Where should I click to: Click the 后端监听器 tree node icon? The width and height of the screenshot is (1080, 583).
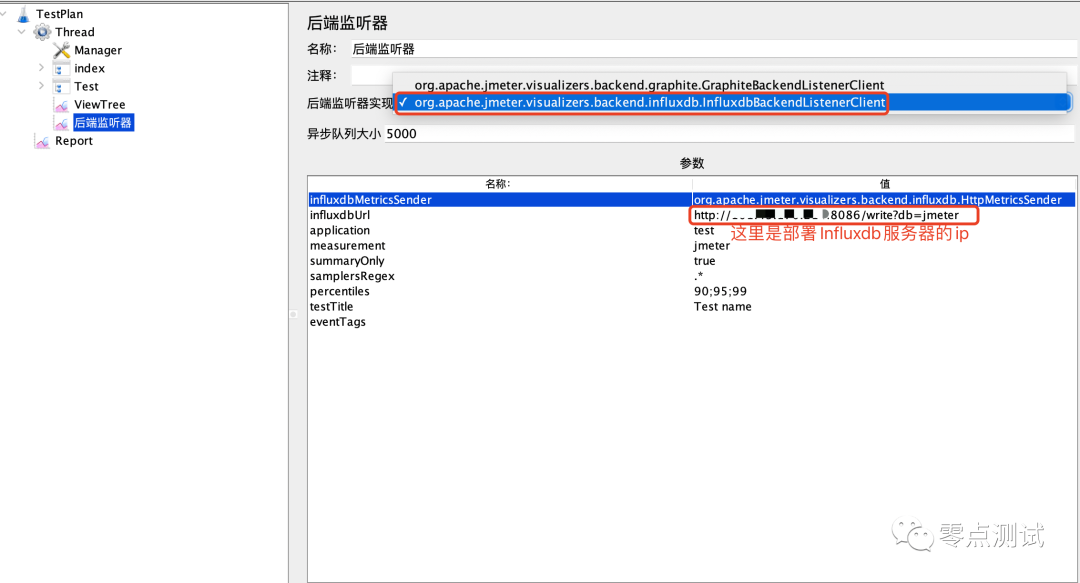(x=62, y=123)
